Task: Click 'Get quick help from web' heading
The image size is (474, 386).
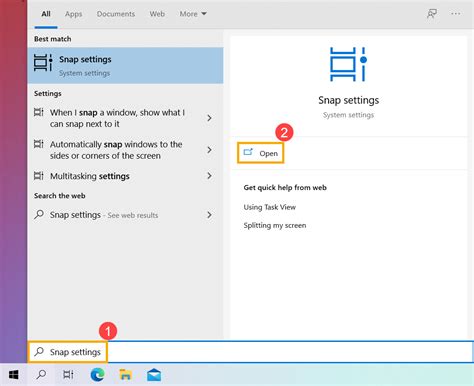Action: 285,187
